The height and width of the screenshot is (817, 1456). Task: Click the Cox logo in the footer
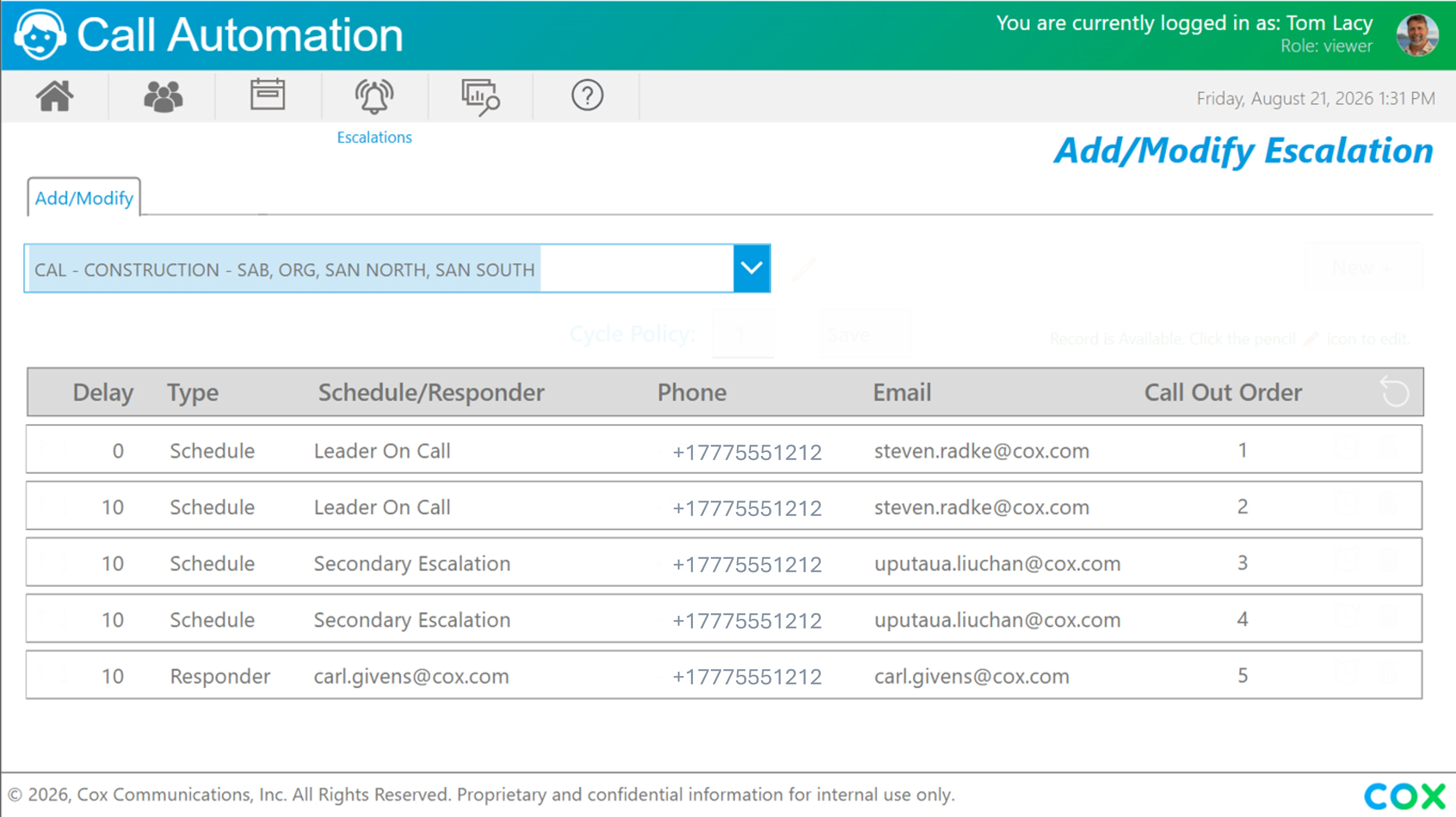point(1405,796)
